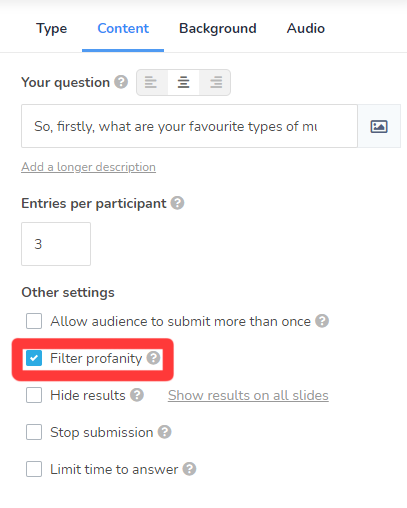Show help for Entries per participant
The image size is (407, 508).
pyautogui.click(x=177, y=203)
